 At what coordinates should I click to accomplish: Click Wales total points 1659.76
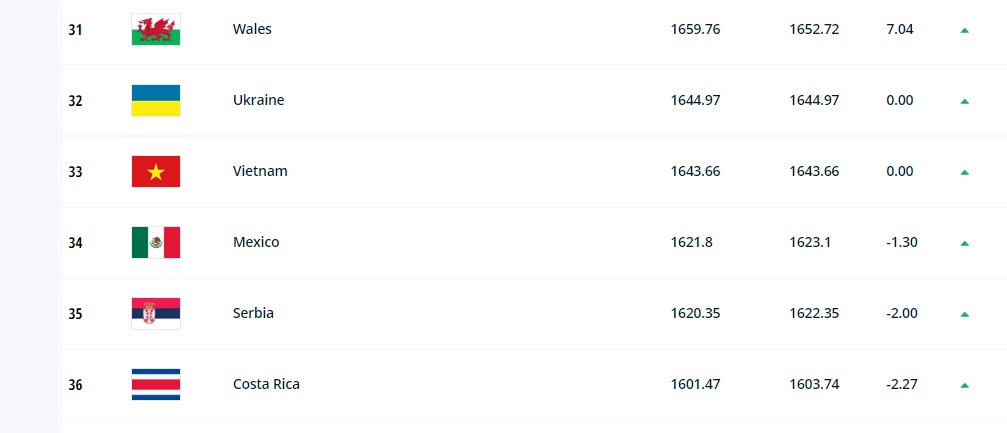point(695,29)
